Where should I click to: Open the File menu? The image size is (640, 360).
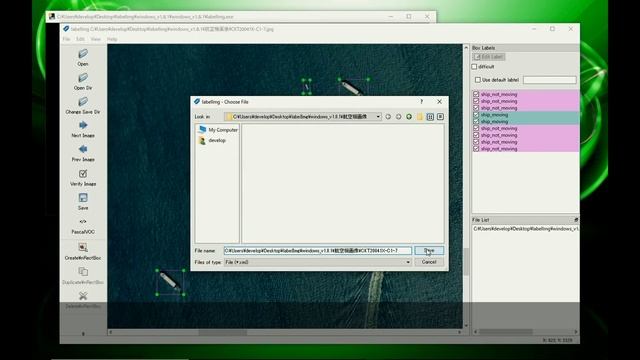point(67,39)
